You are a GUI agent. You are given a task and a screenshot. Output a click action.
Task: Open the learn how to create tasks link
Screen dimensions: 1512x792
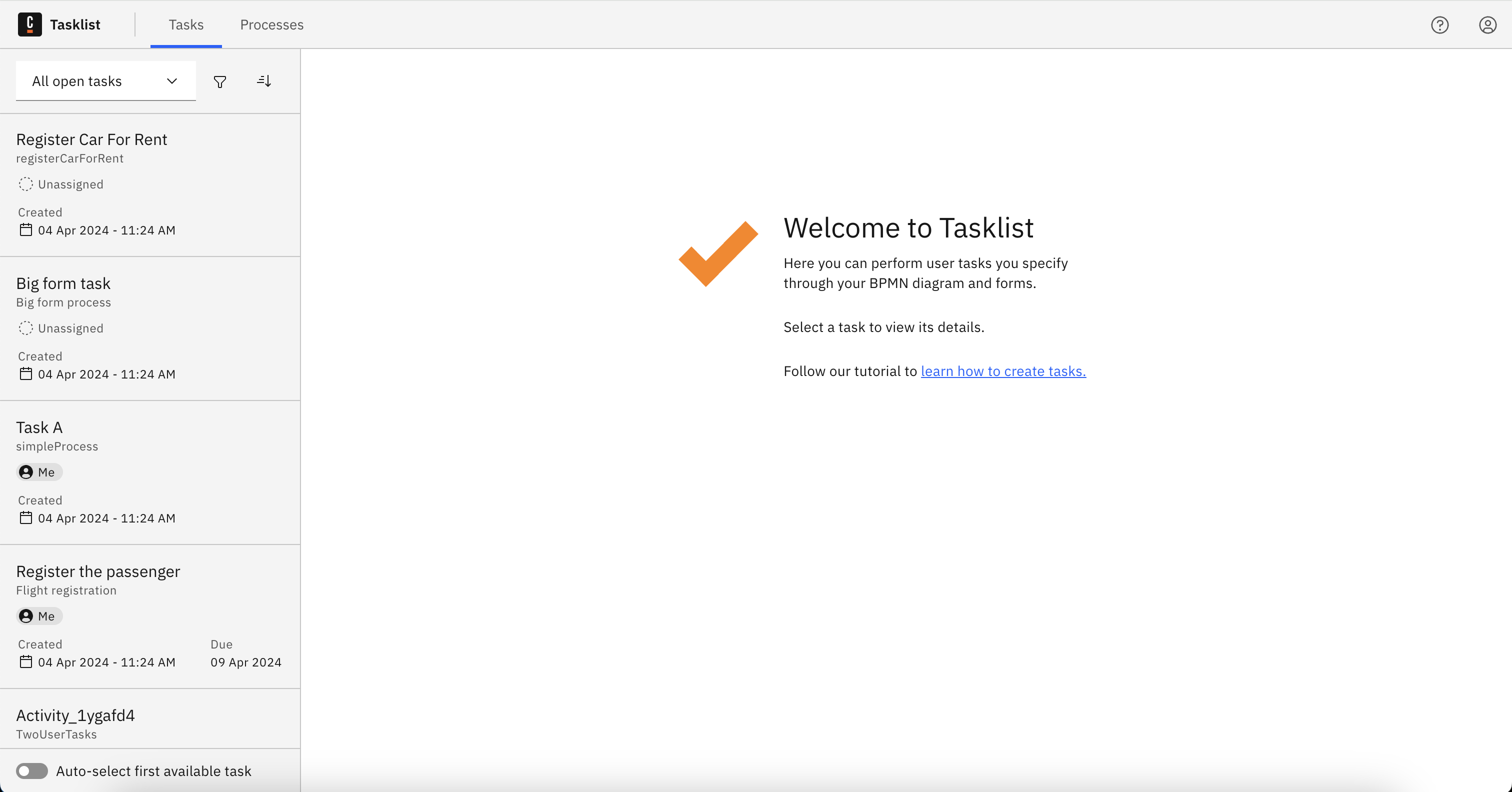tap(1003, 370)
